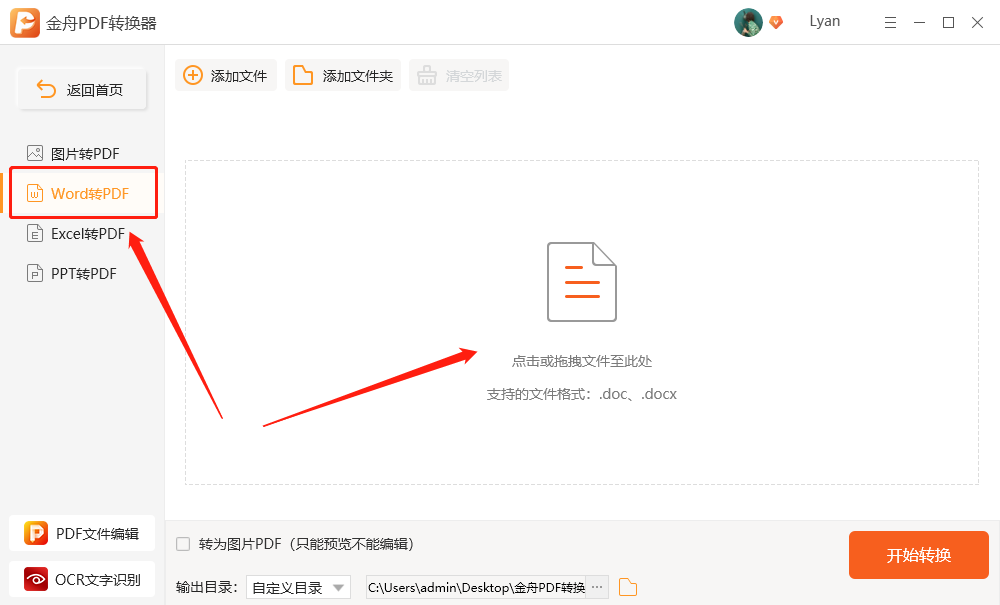
Task: Select Word转PDF in the sidebar
Action: point(84,193)
